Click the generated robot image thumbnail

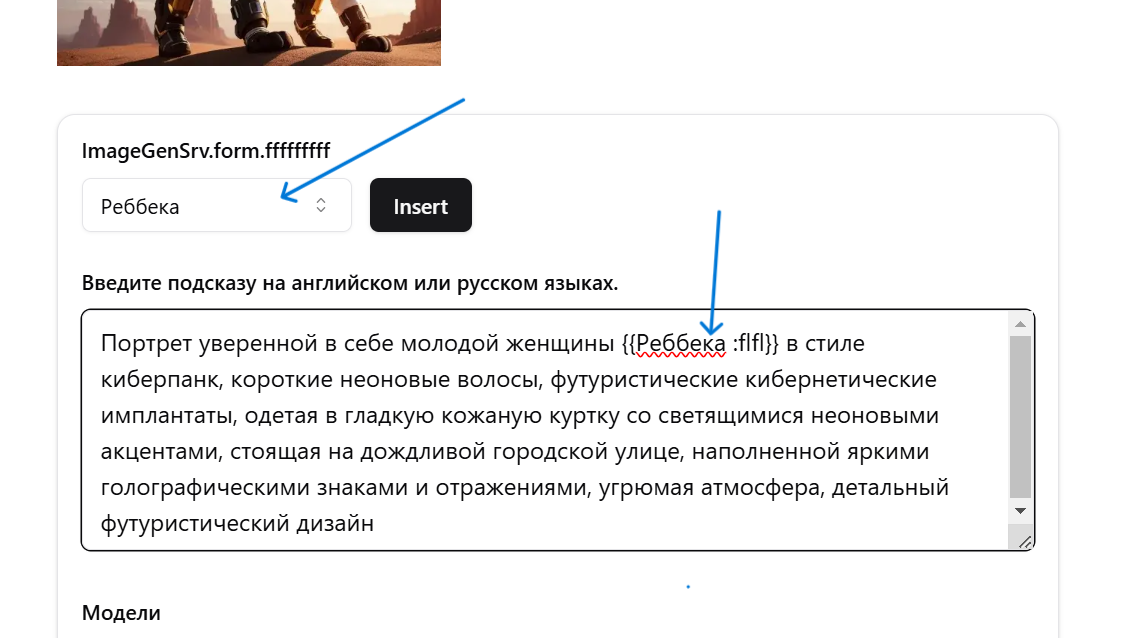click(248, 32)
